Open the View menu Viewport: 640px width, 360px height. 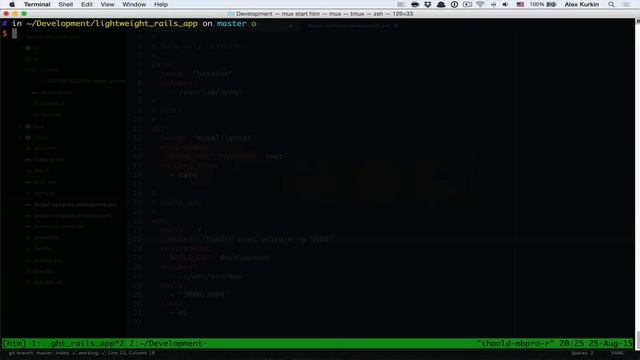tap(107, 4)
